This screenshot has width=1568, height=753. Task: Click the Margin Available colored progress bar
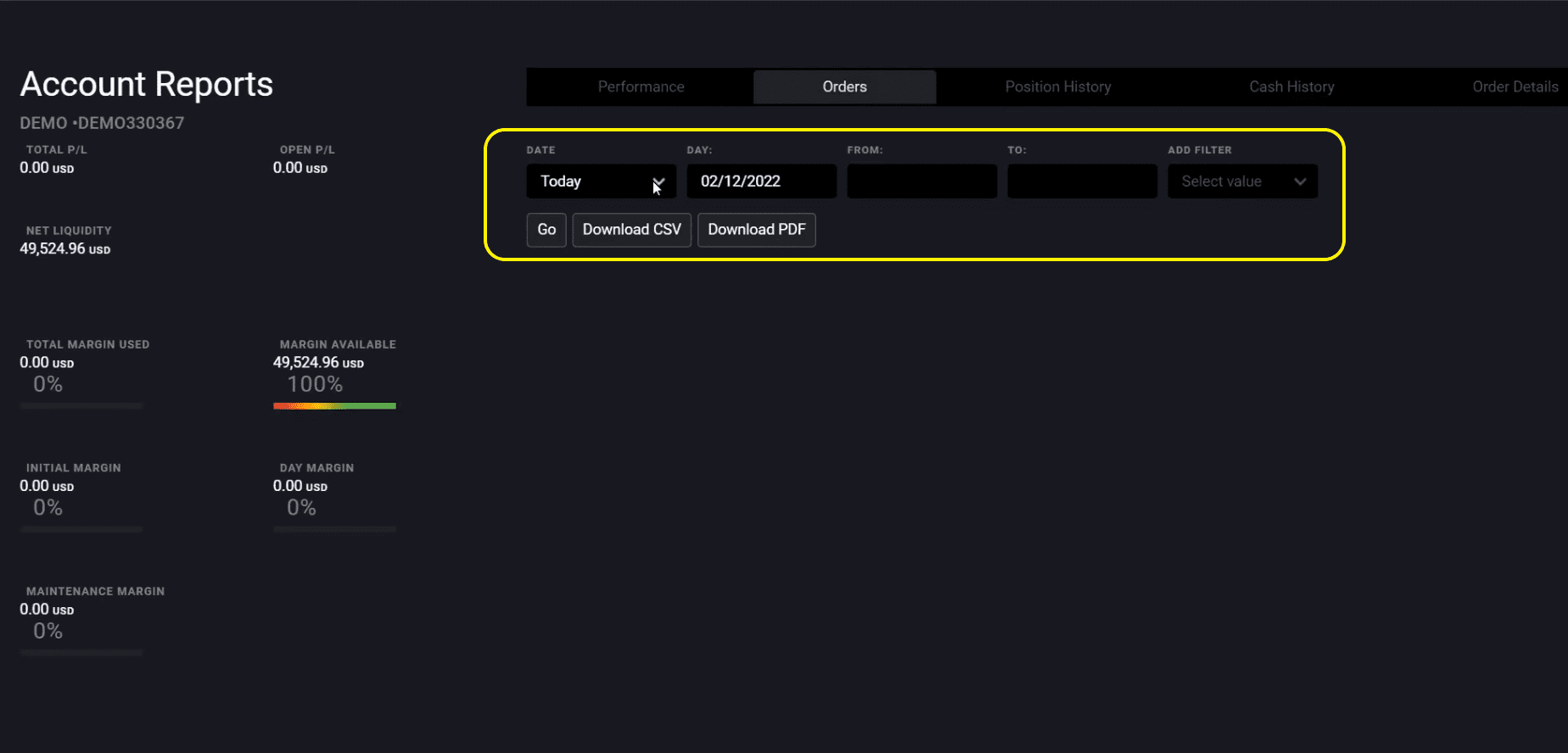click(334, 406)
